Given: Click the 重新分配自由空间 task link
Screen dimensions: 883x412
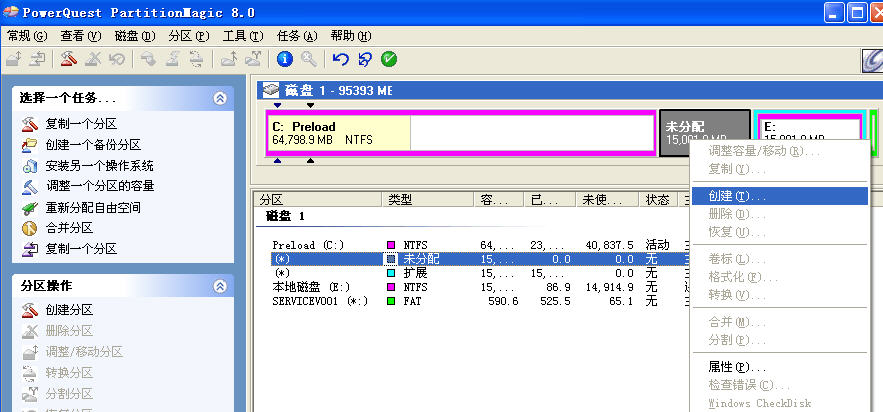Looking at the screenshot, I should pyautogui.click(x=93, y=208).
